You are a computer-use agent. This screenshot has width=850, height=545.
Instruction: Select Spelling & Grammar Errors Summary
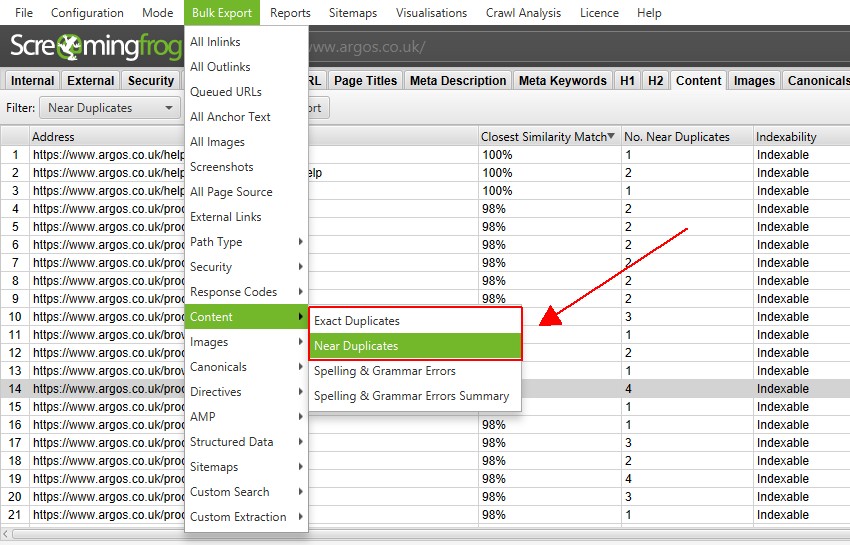pyautogui.click(x=415, y=396)
